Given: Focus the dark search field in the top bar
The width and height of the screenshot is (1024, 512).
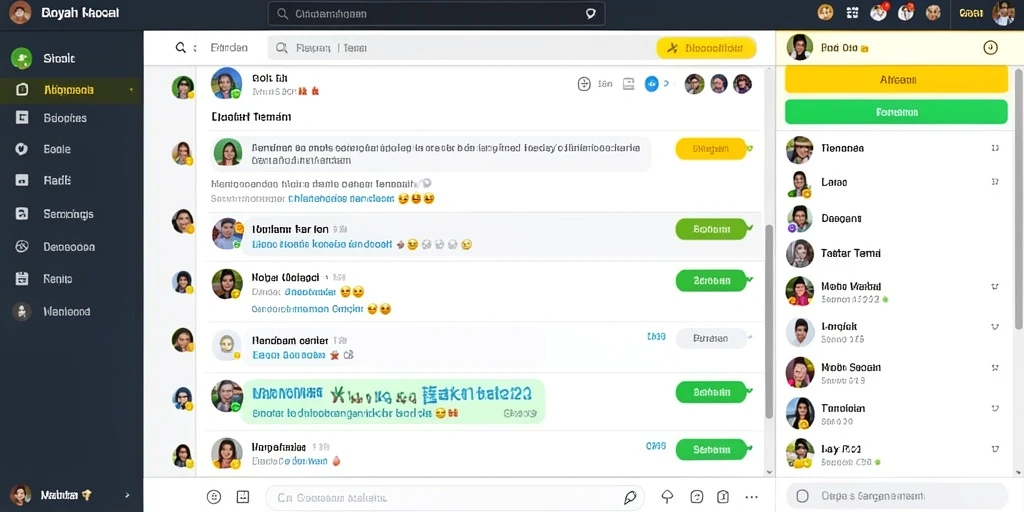Looking at the screenshot, I should [436, 13].
